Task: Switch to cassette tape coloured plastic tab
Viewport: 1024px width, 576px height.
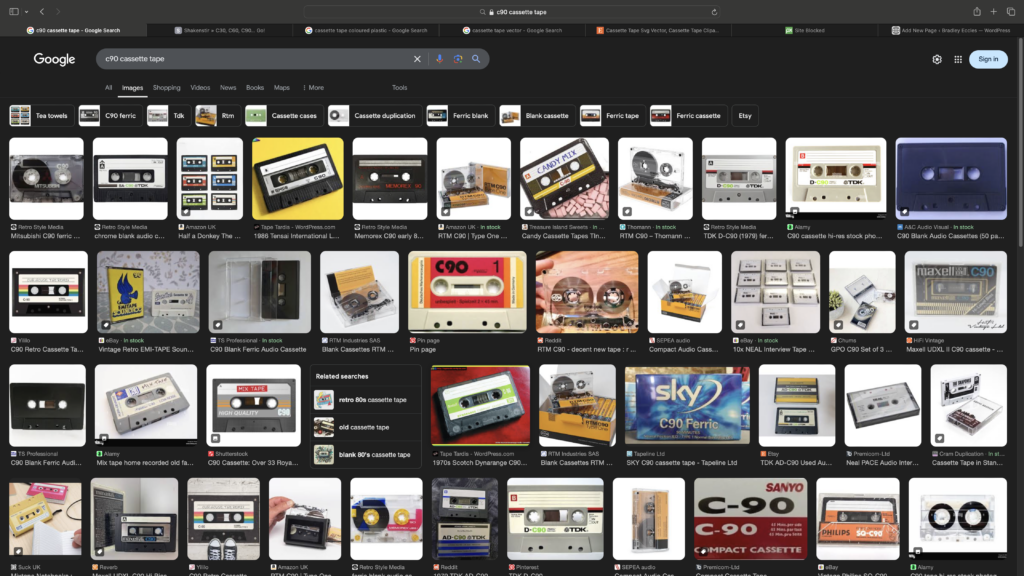Action: click(x=366, y=30)
